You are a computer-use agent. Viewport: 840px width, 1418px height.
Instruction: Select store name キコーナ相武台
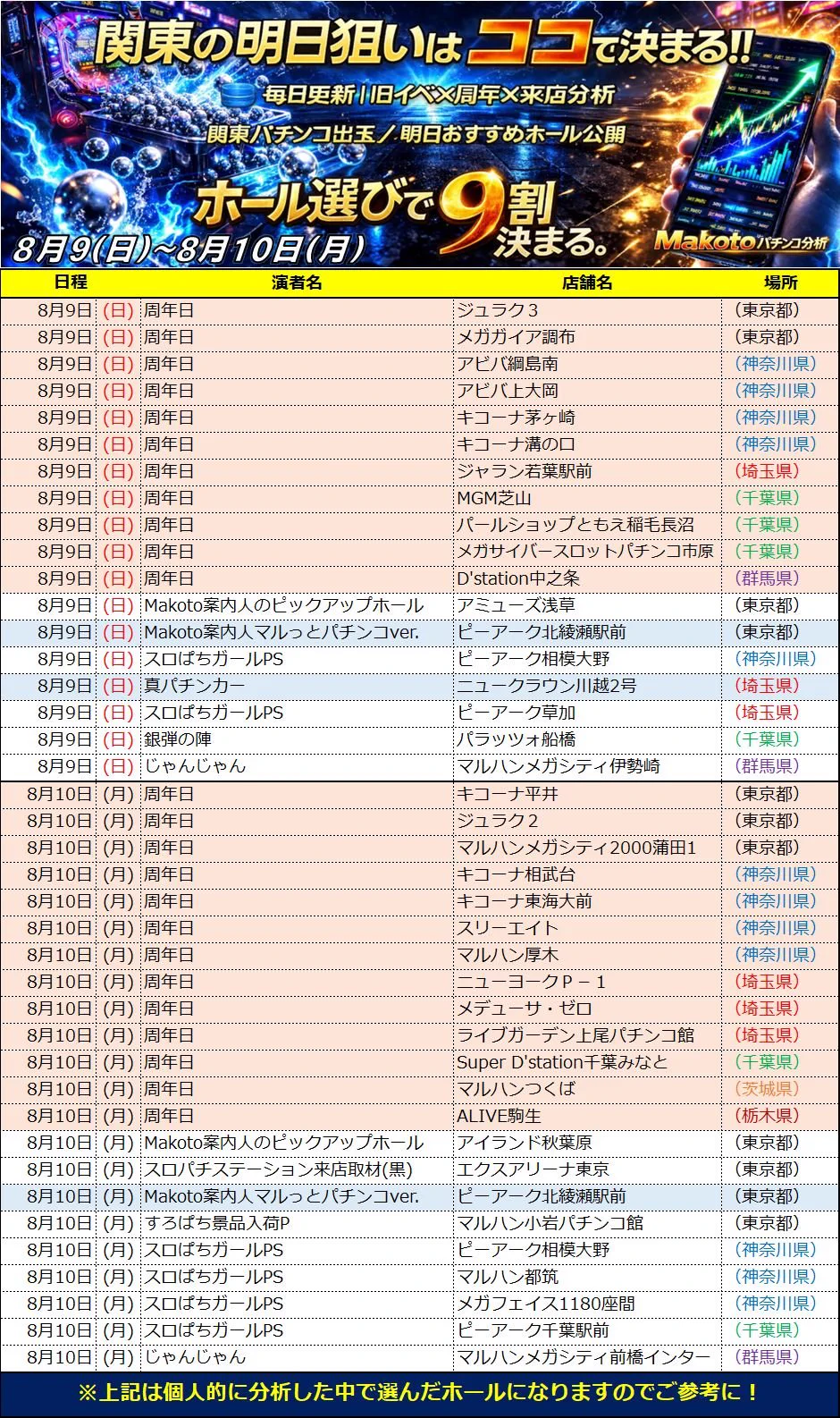pyautogui.click(x=516, y=874)
